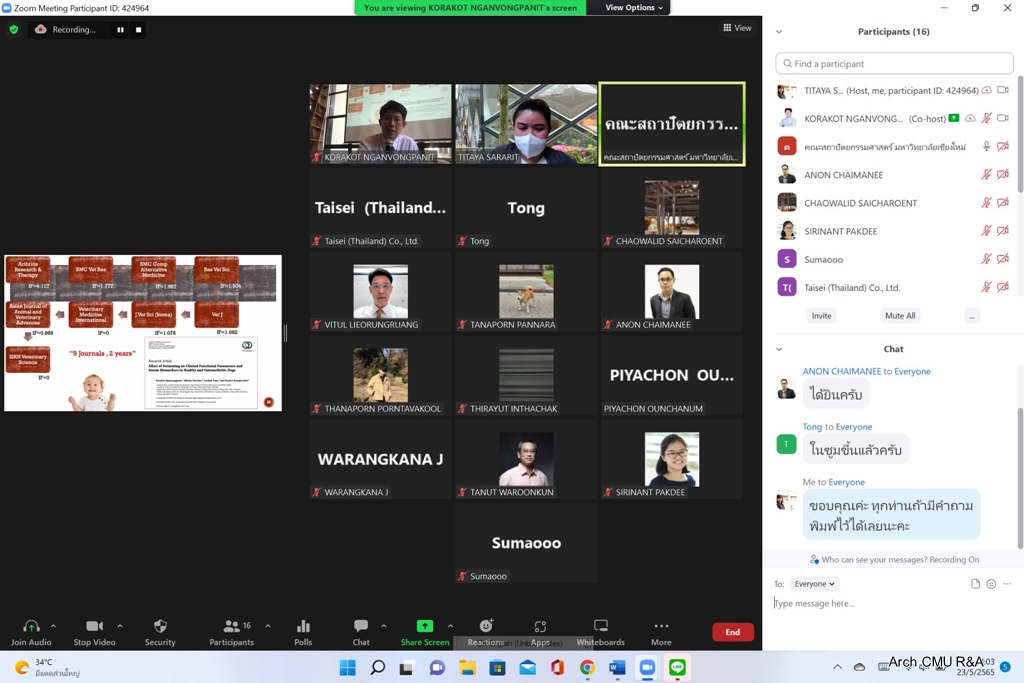The height and width of the screenshot is (683, 1024).
Task: Click Invite button in participants panel
Action: click(x=822, y=315)
